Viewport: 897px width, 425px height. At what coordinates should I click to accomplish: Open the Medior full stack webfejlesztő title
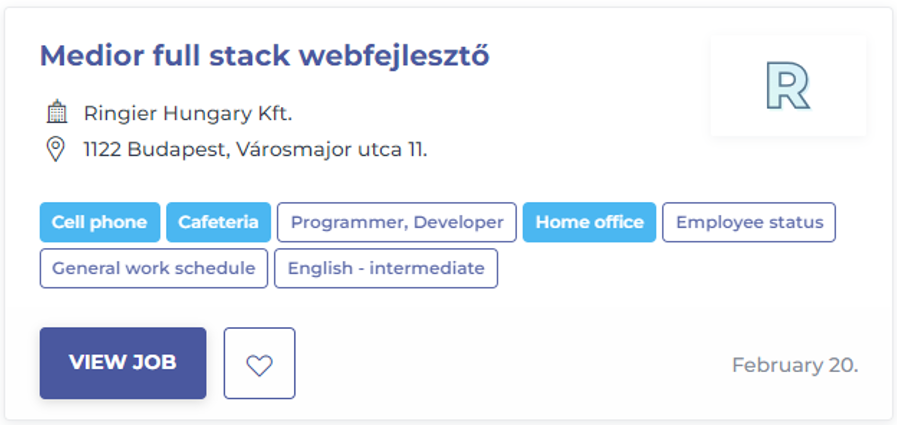[264, 56]
